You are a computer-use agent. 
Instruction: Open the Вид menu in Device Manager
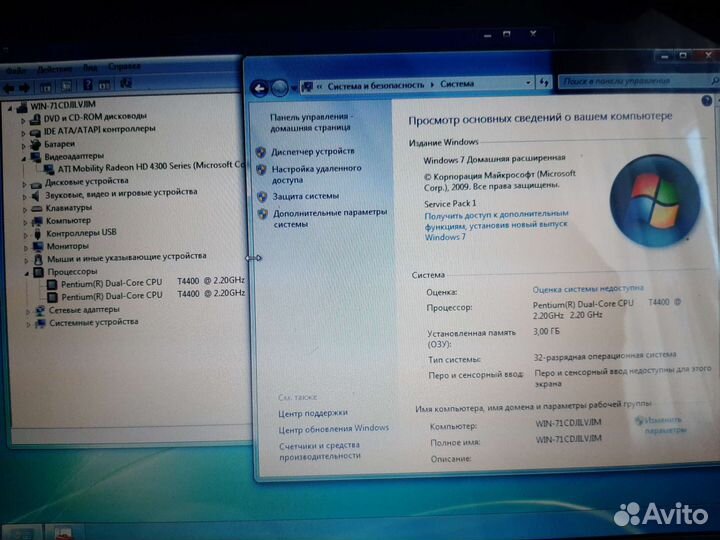click(x=90, y=68)
